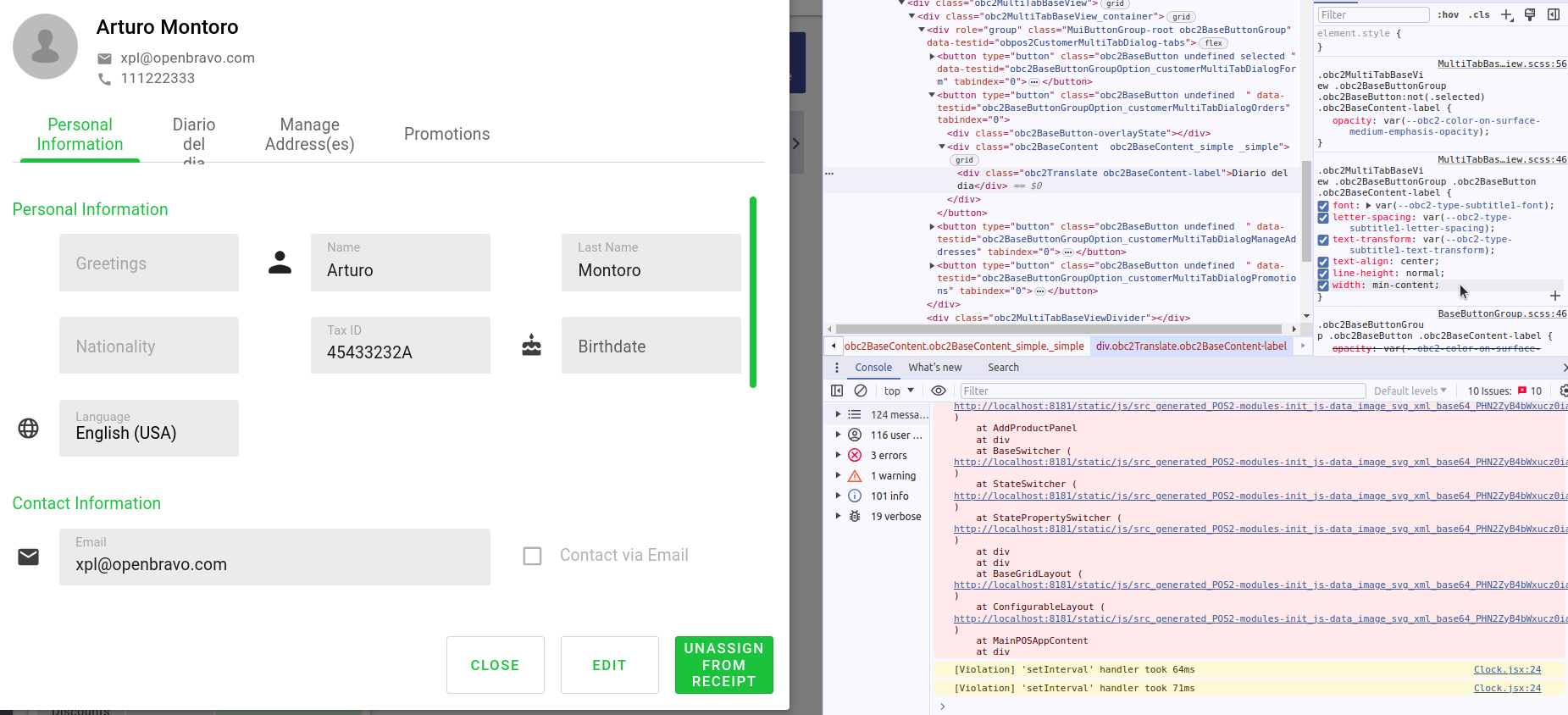Click the globe icon next to Language
Image resolution: width=1568 pixels, height=715 pixels.
[x=28, y=429]
